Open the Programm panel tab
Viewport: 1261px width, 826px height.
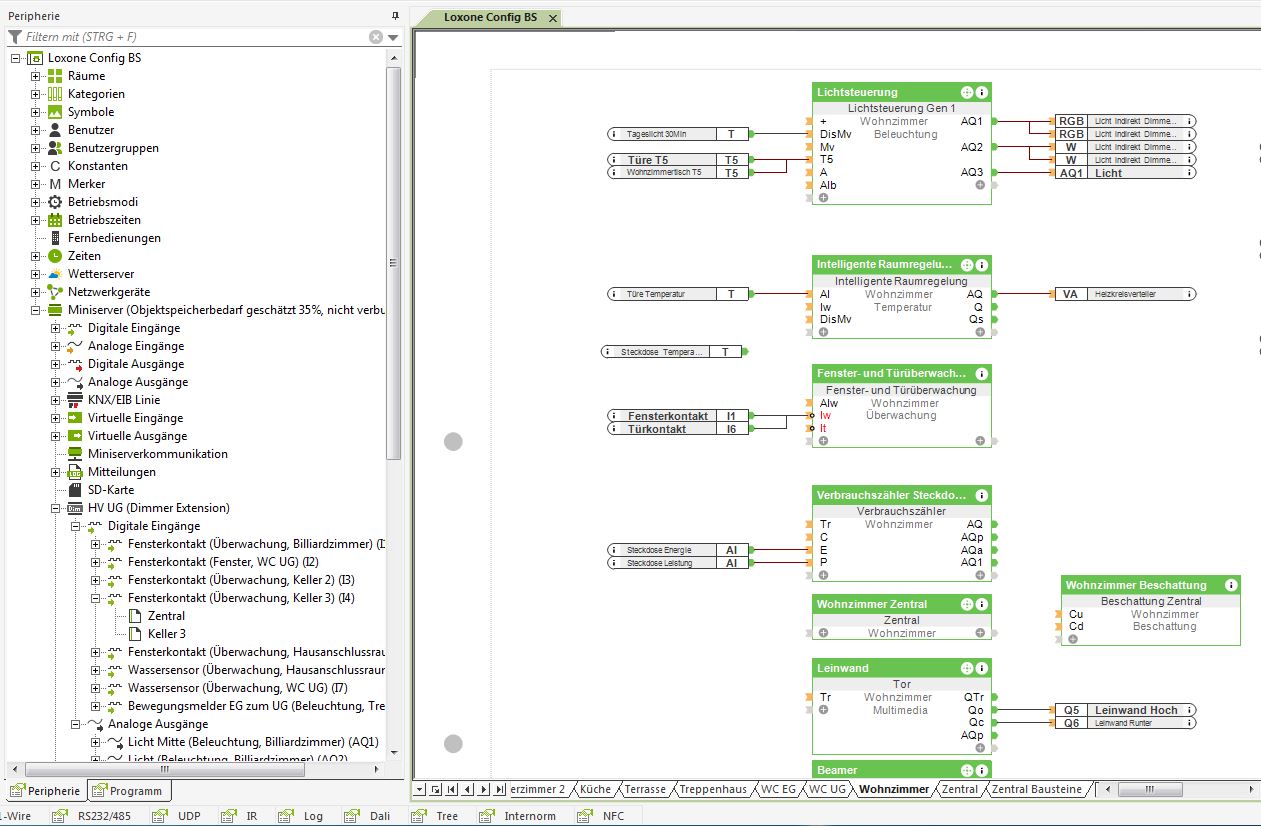click(x=128, y=790)
